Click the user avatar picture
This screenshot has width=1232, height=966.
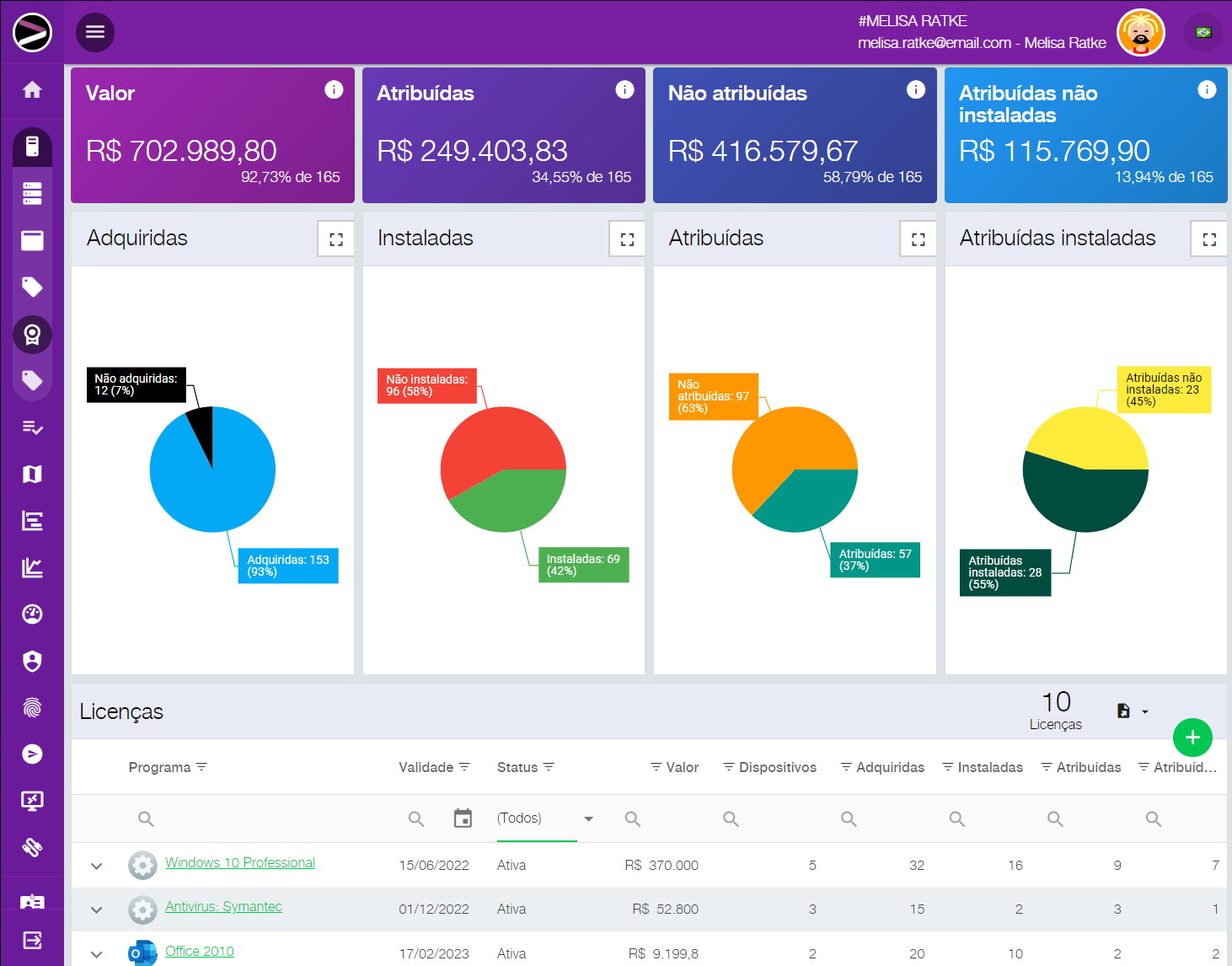click(x=1140, y=33)
